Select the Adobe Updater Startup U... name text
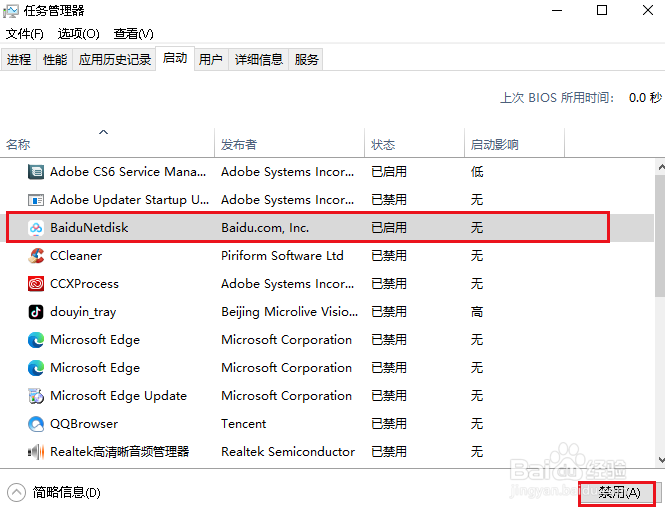The height and width of the screenshot is (514, 665). pyautogui.click(x=129, y=200)
